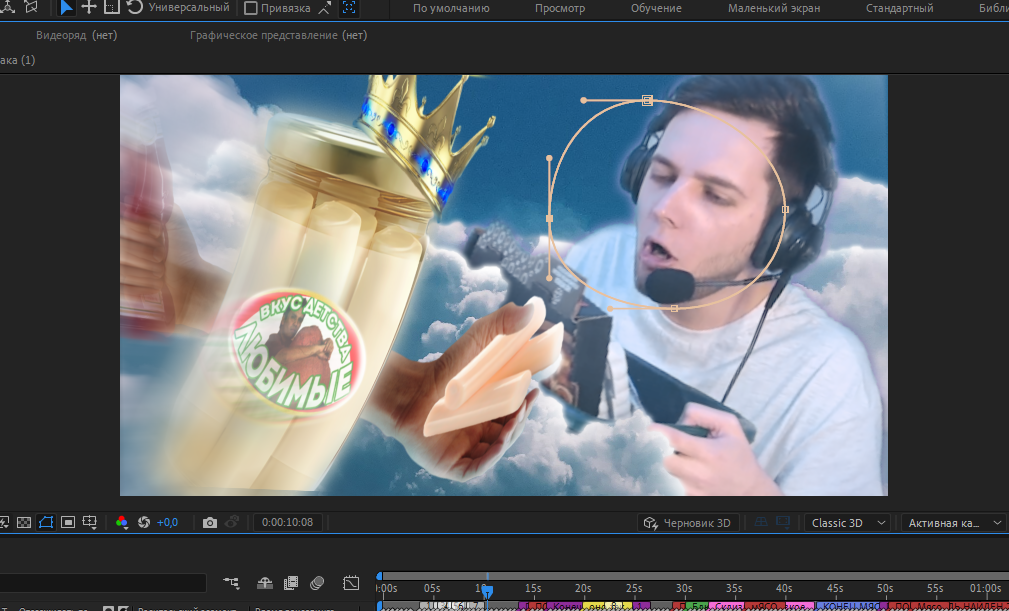Toggle the 3D ground plane icon
Viewport: 1009px width, 611px height.
click(761, 522)
